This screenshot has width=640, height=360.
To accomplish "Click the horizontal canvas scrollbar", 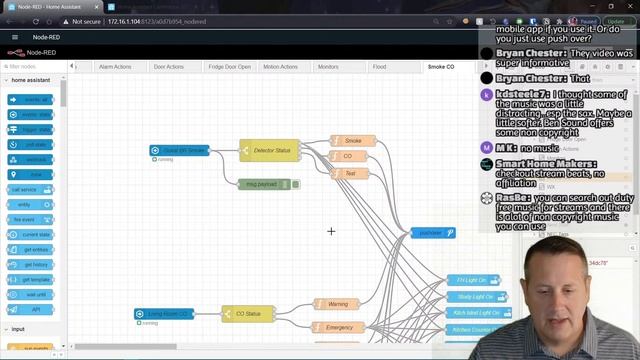I will click(x=126, y=347).
